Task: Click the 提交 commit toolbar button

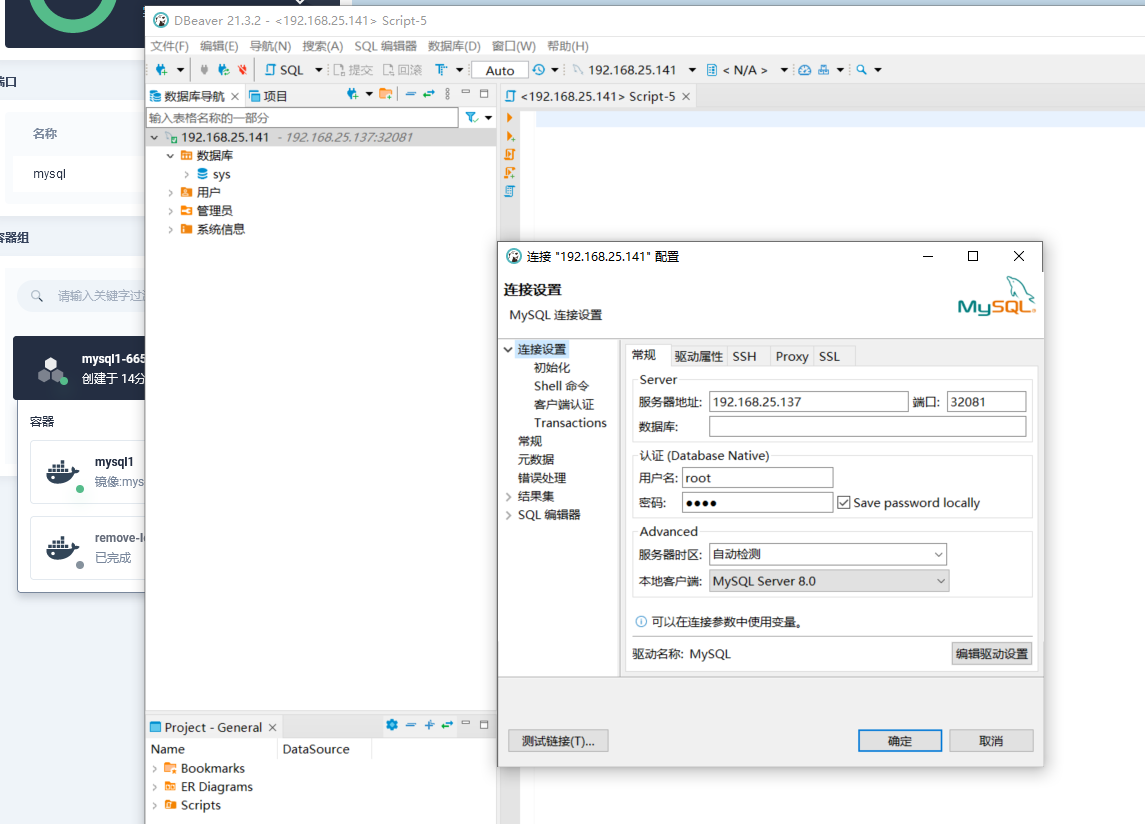Action: coord(353,70)
